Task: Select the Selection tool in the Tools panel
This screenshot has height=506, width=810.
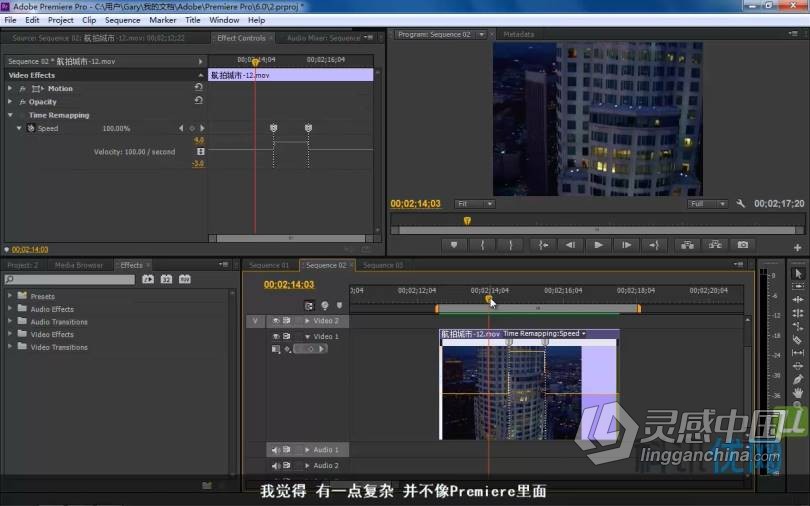Action: 798,274
